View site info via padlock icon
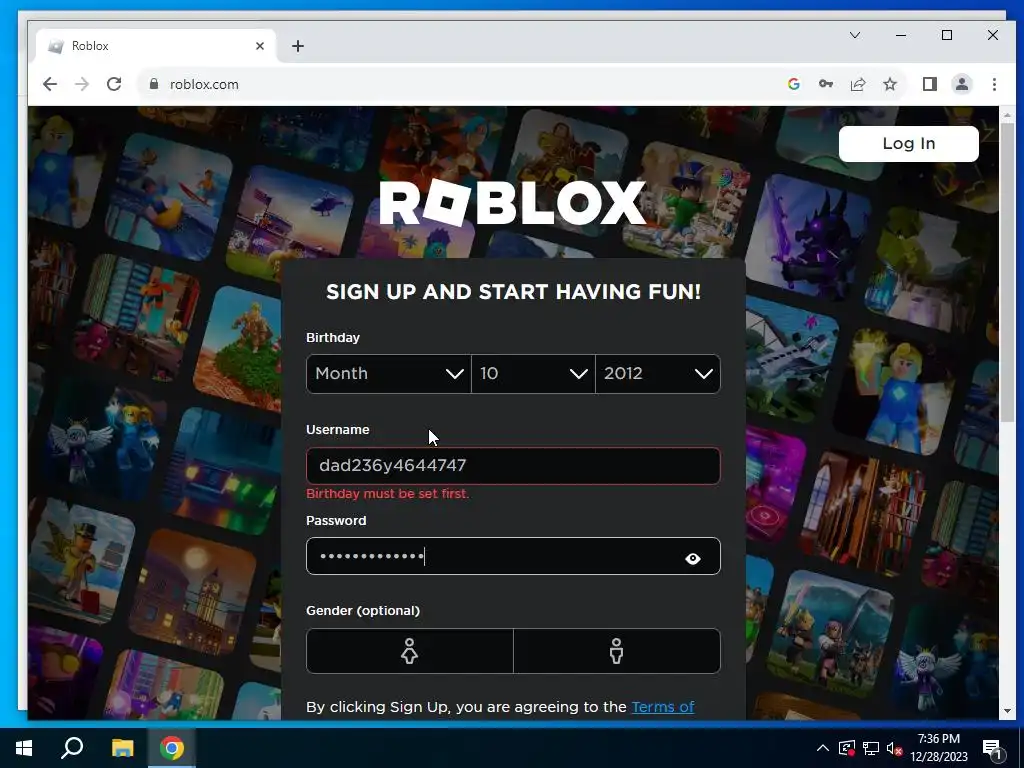The width and height of the screenshot is (1024, 768). coord(154,84)
